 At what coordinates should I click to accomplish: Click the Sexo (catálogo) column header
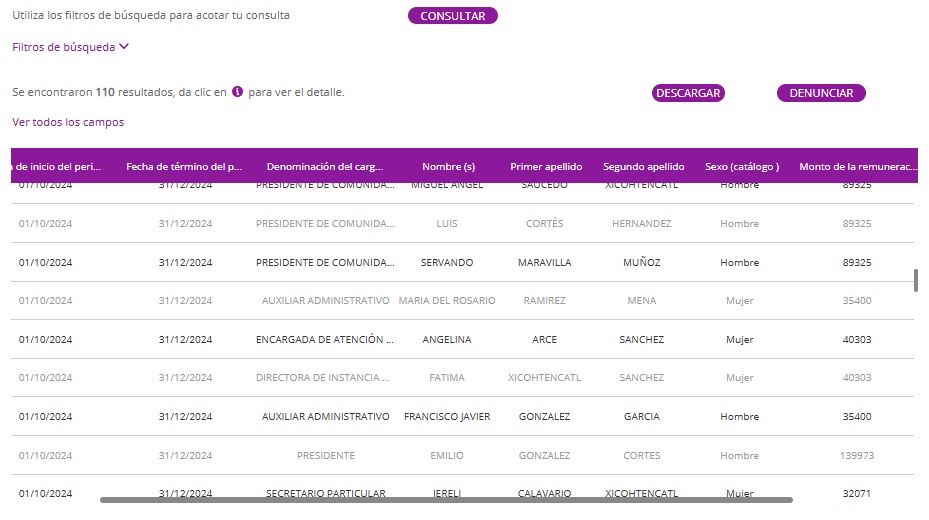point(741,167)
